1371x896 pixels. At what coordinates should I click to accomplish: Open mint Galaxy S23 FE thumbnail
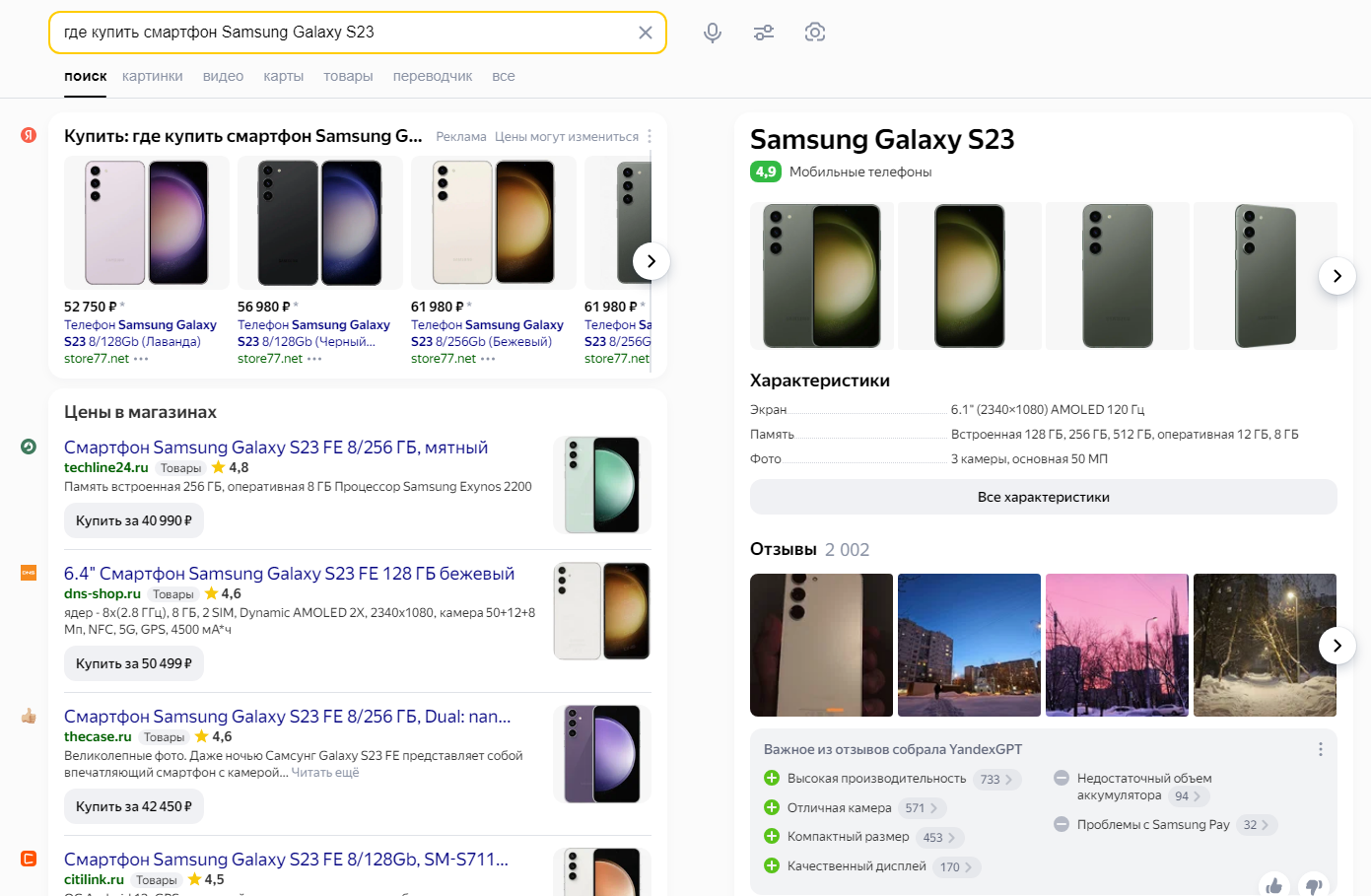point(602,485)
